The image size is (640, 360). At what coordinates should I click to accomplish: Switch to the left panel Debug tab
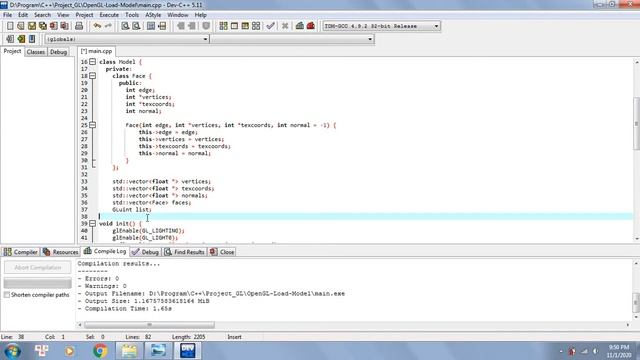point(58,52)
